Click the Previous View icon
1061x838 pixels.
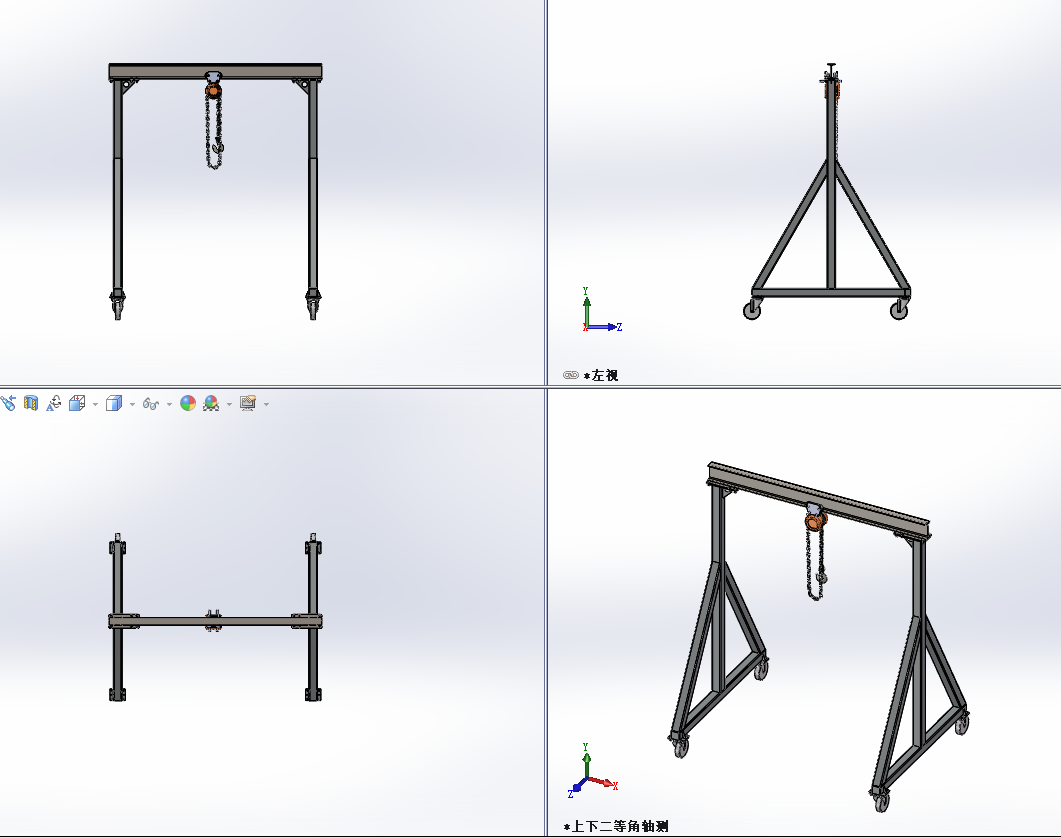8,403
